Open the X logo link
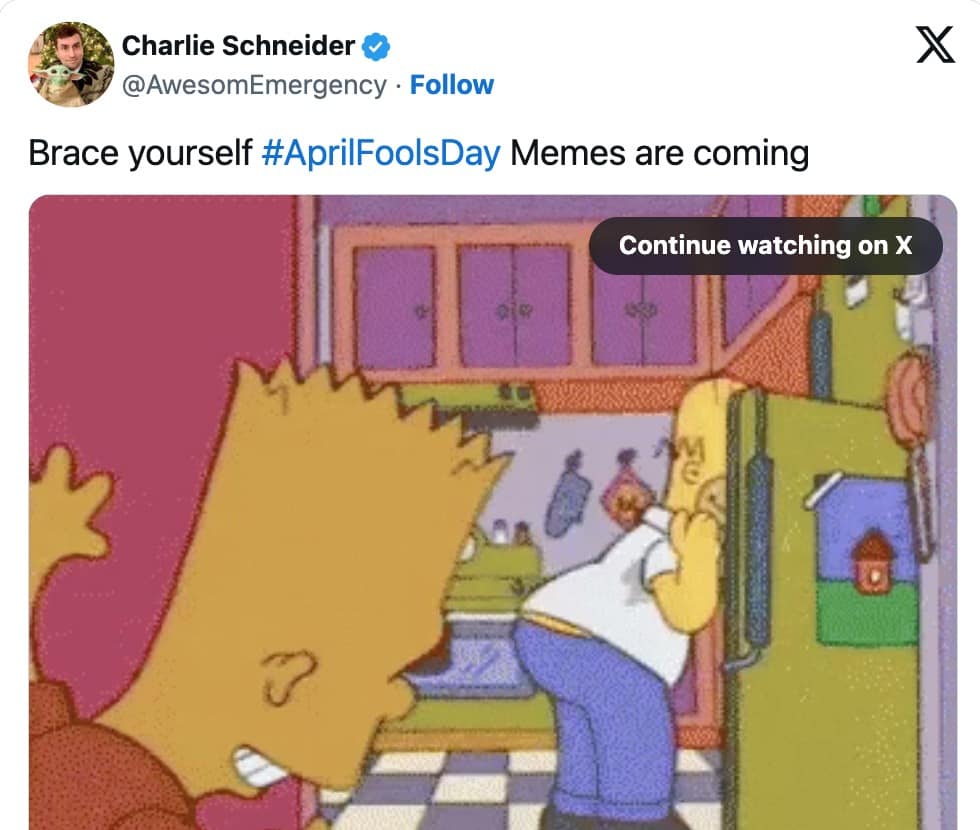This screenshot has height=830, width=980. [x=935, y=44]
